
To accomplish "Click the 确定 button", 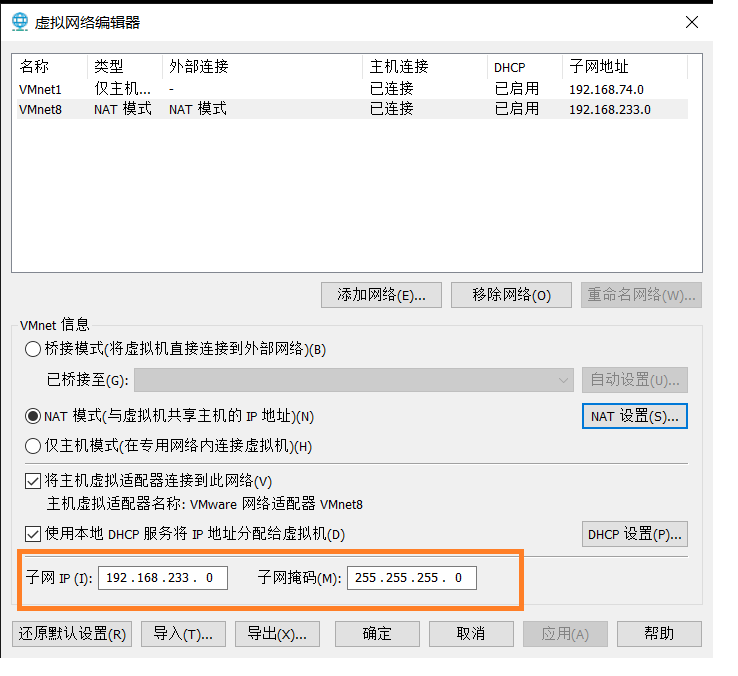I will coord(377,634).
